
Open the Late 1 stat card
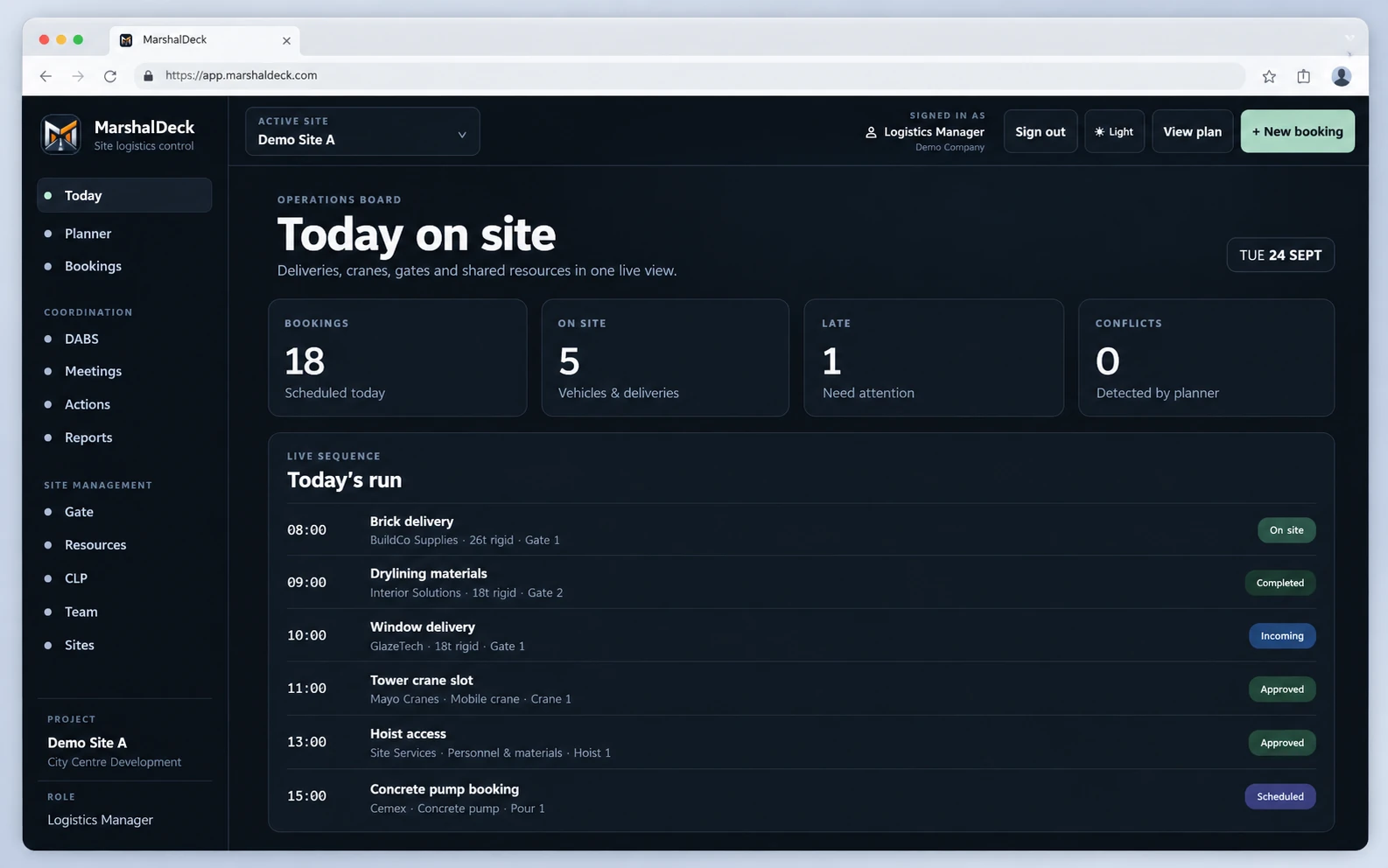point(934,358)
